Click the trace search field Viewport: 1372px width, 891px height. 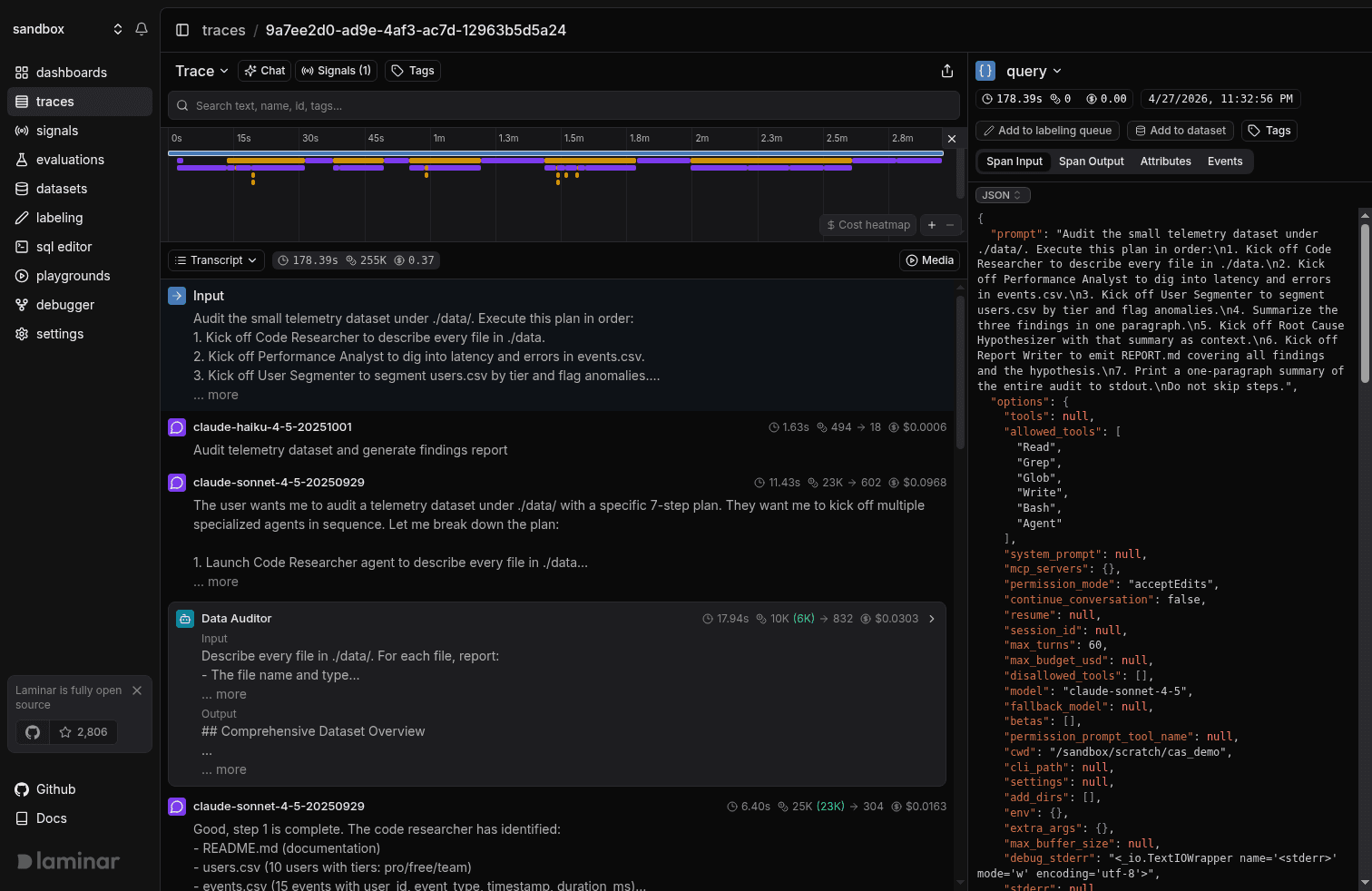pyautogui.click(x=563, y=105)
